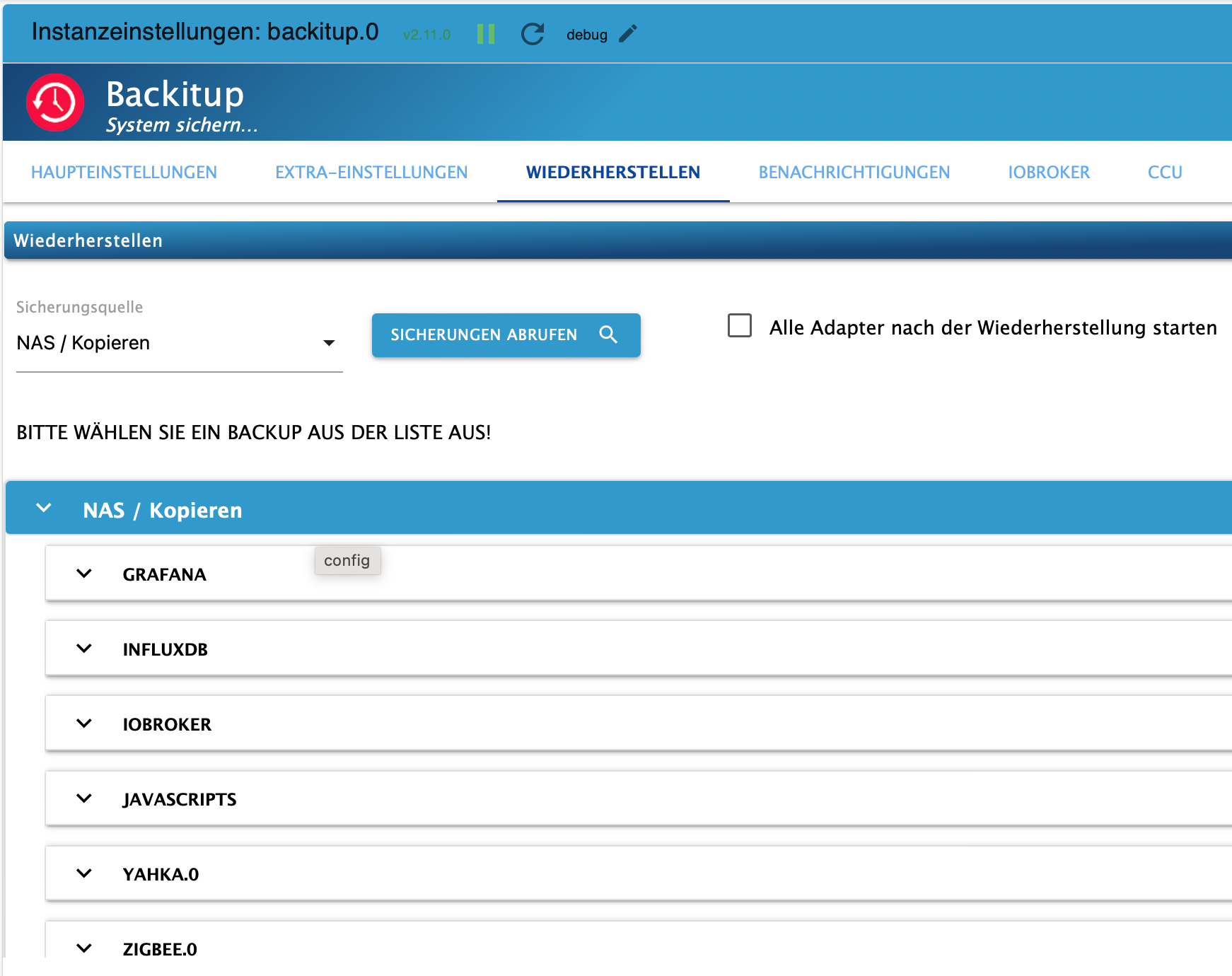Click Sicherungen abrufen button

[506, 335]
